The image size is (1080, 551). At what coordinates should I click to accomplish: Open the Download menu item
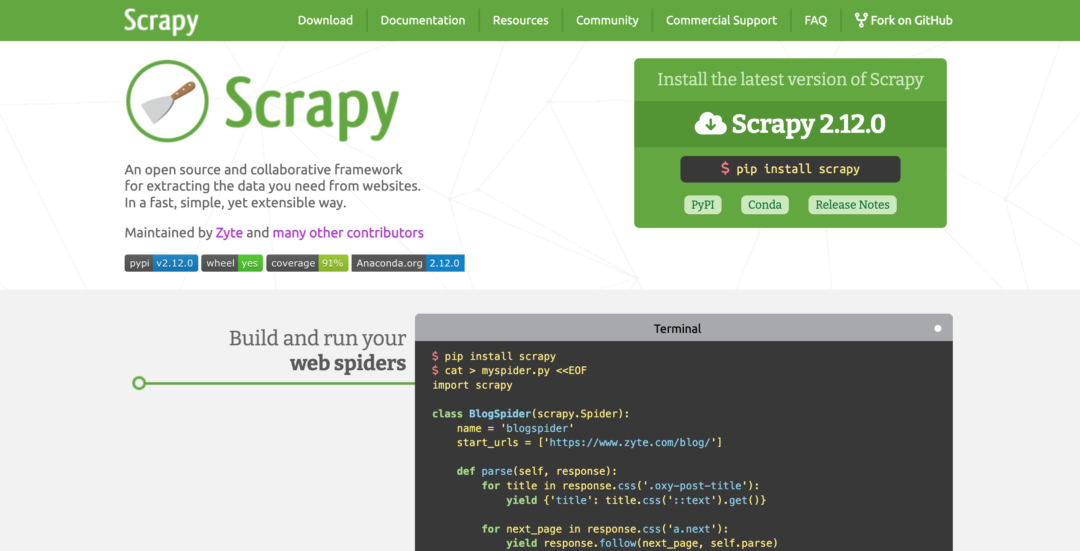click(325, 20)
